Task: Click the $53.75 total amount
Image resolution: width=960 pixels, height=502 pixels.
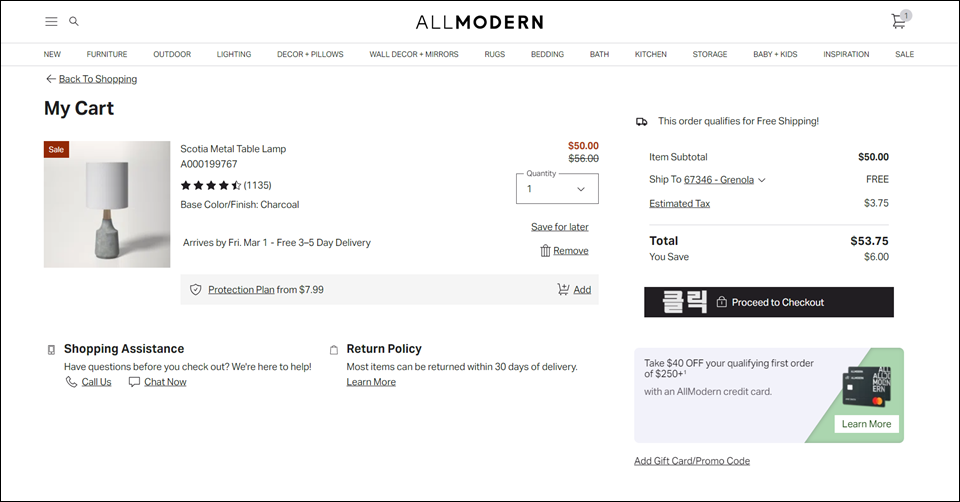Action: [869, 241]
